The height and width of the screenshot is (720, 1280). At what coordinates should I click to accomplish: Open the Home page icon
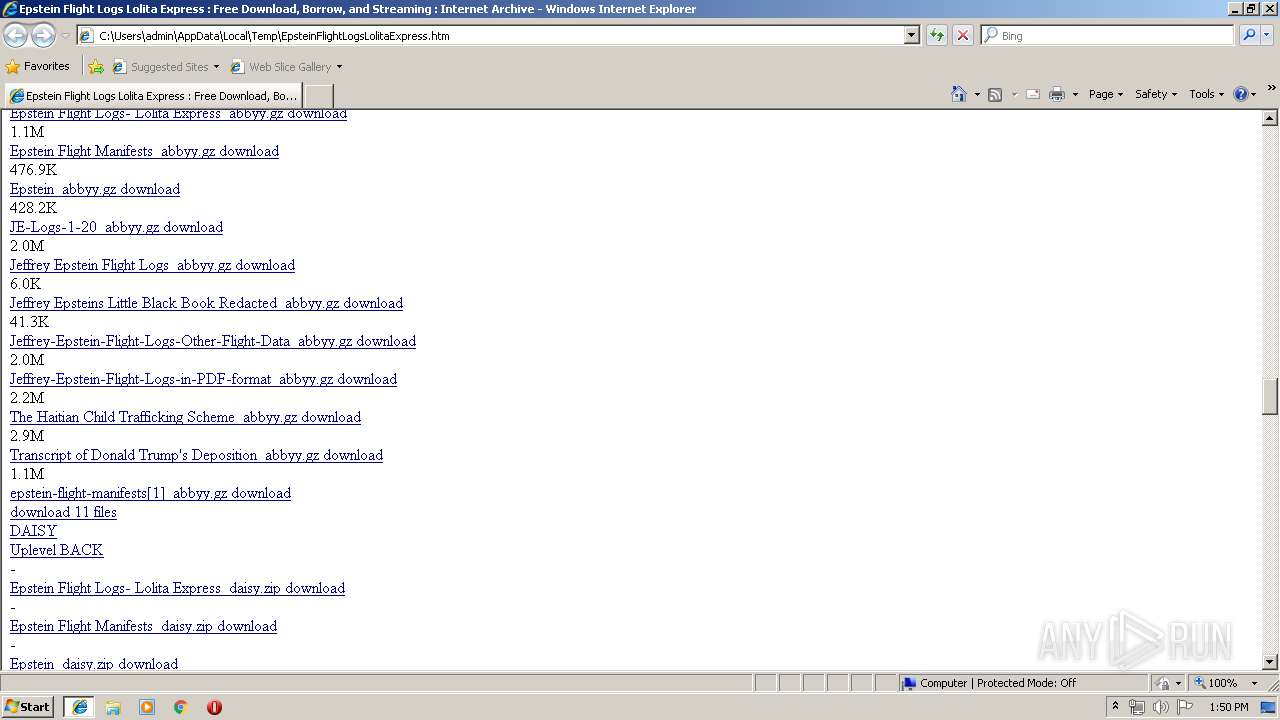coord(959,94)
